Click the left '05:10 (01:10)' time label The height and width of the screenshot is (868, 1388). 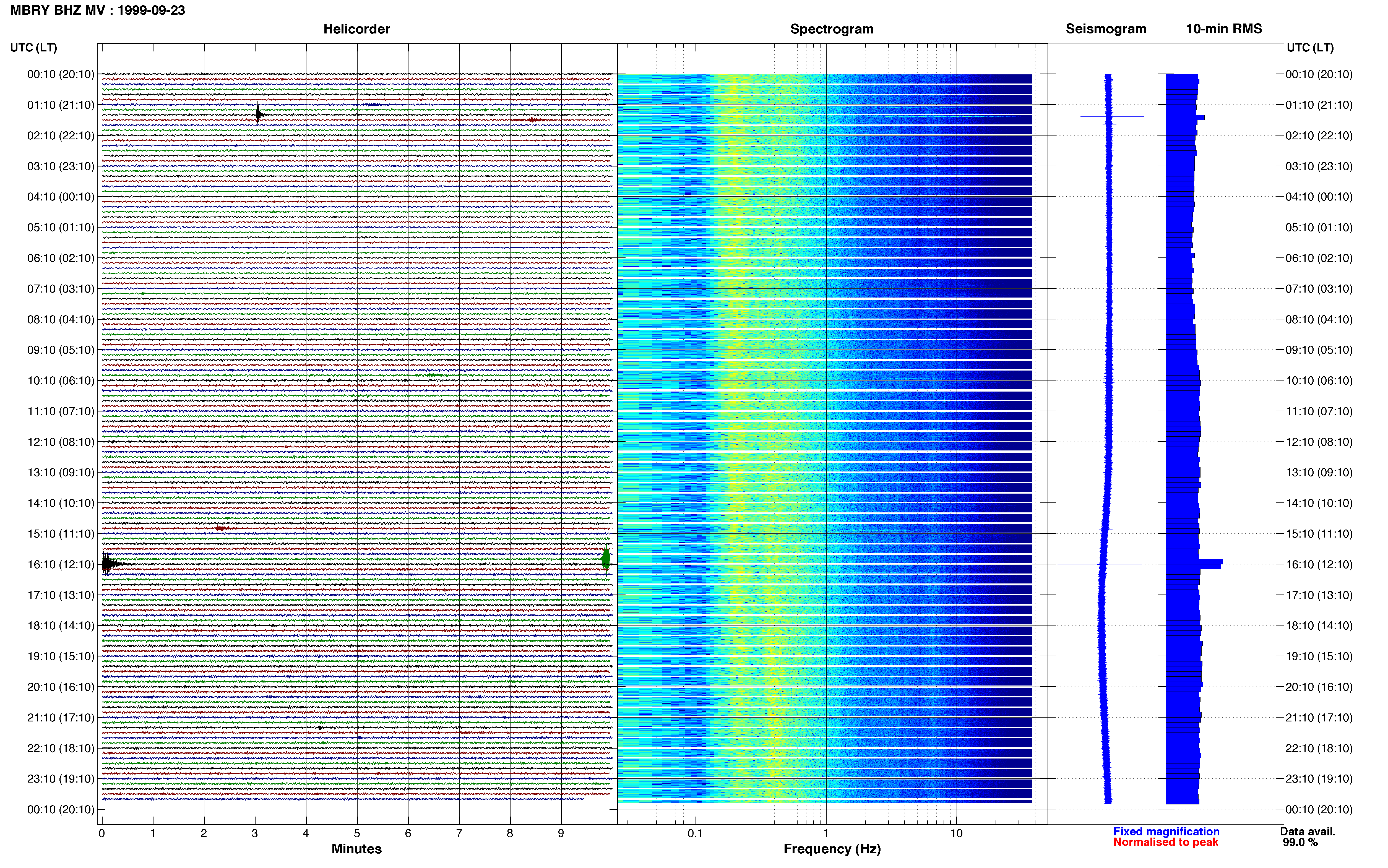point(61,227)
